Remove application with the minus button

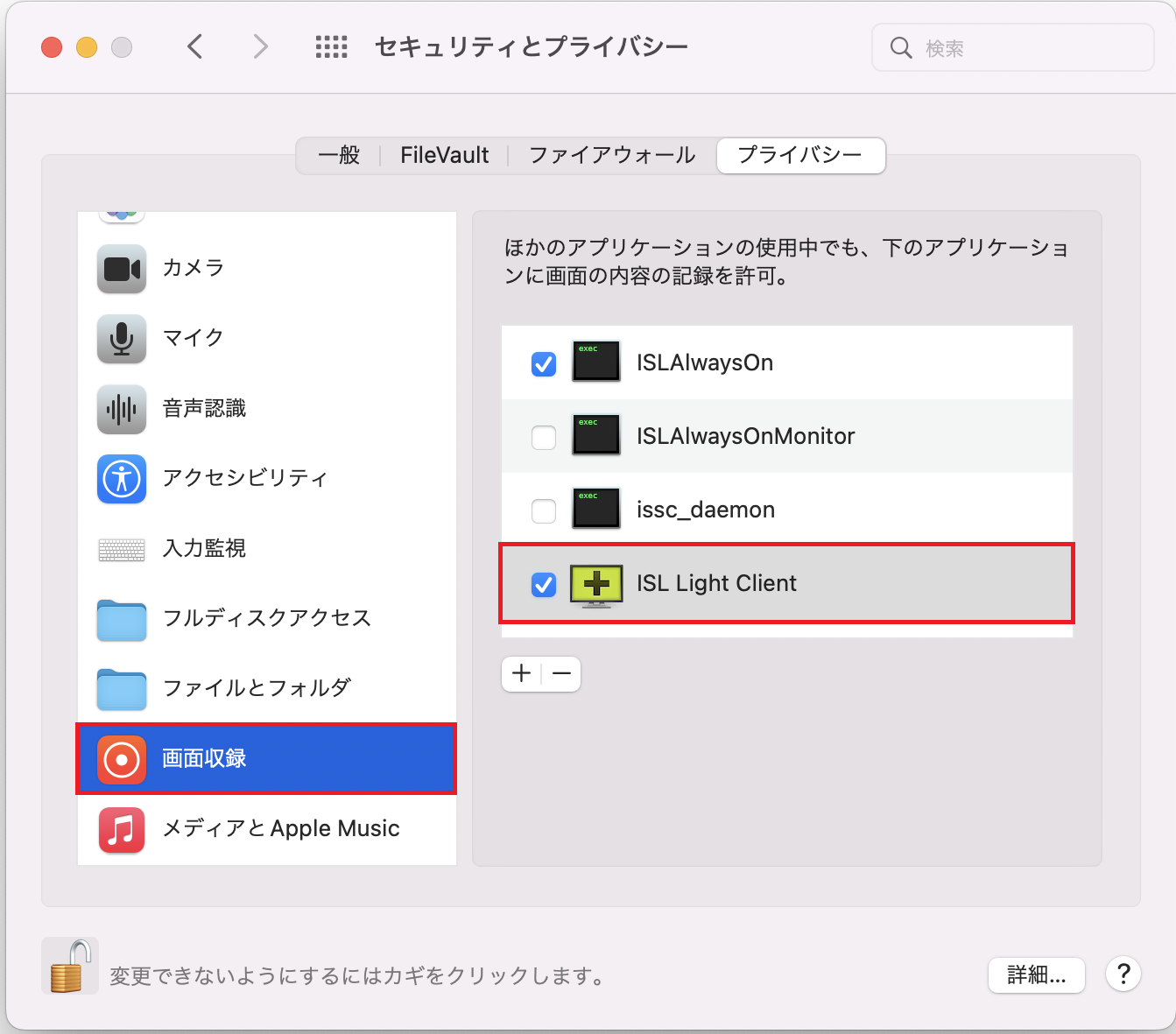point(561,673)
